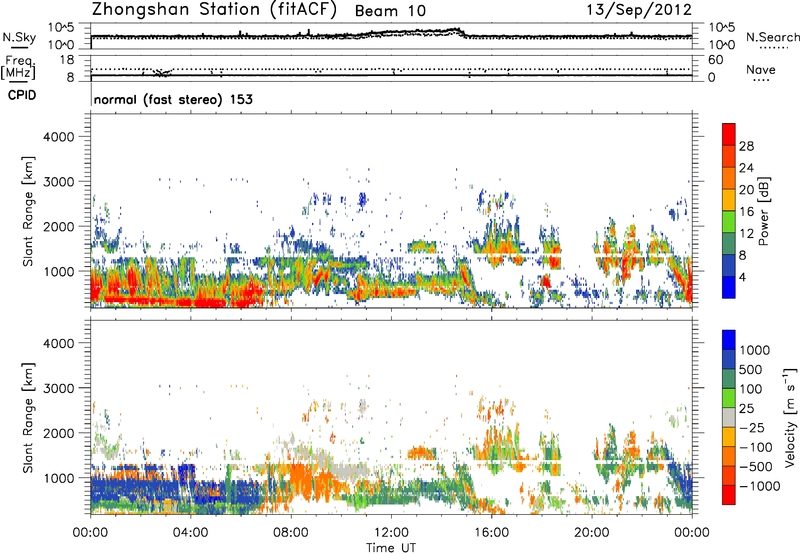Click Slant Range [km] label of power panel

point(28,211)
